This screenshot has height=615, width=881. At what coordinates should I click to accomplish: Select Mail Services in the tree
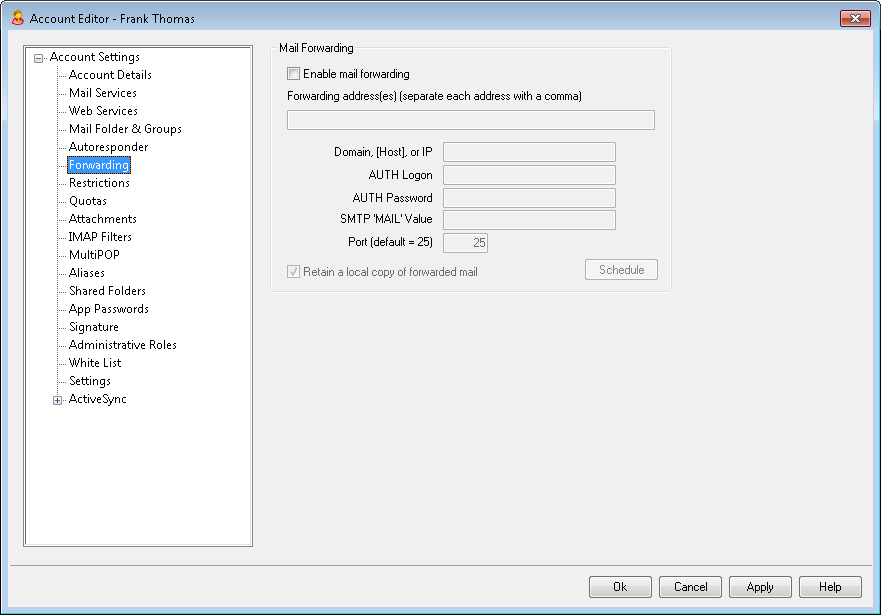pos(102,93)
